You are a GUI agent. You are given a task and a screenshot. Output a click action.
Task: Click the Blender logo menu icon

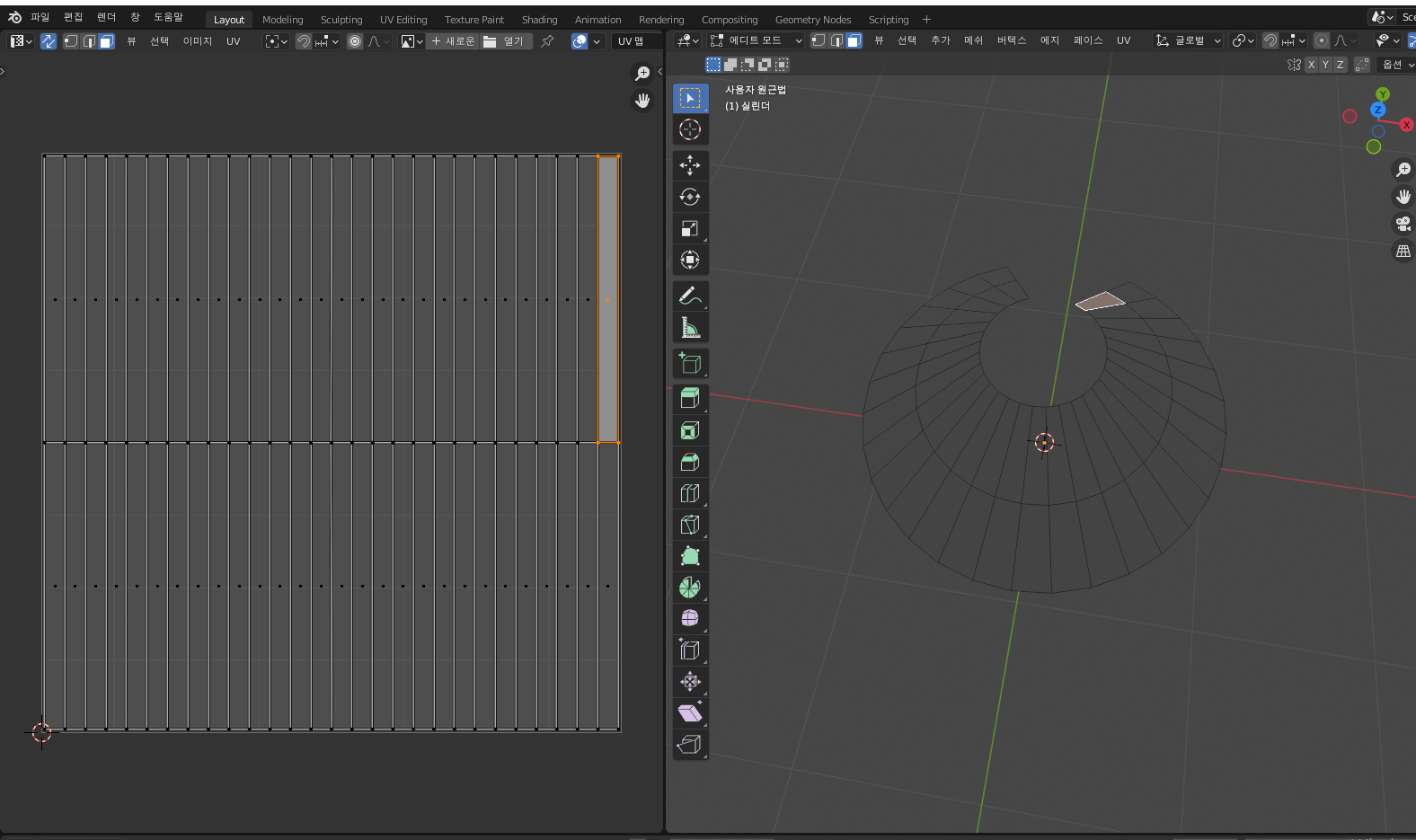point(14,17)
